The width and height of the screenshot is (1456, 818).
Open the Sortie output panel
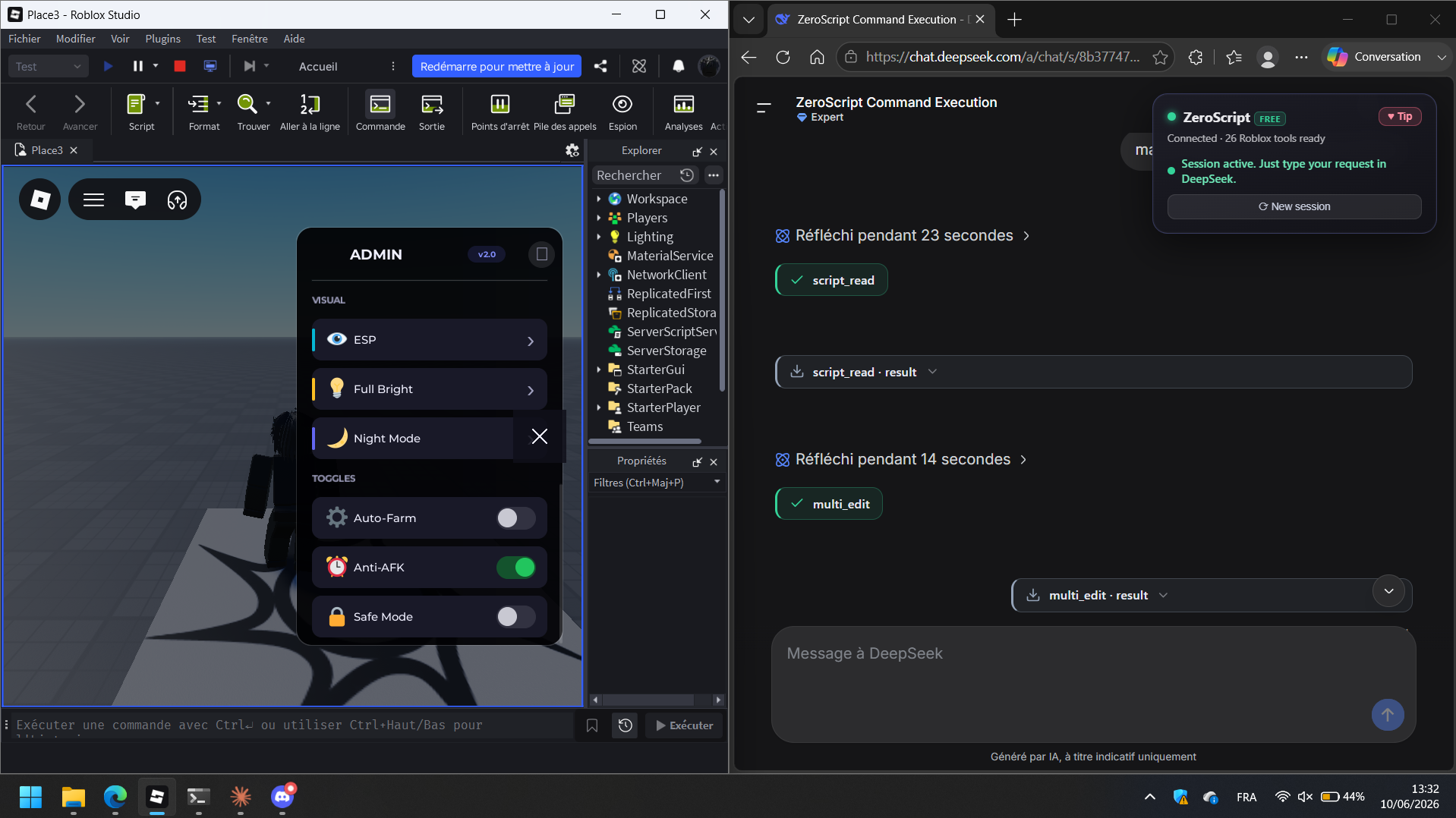(432, 112)
